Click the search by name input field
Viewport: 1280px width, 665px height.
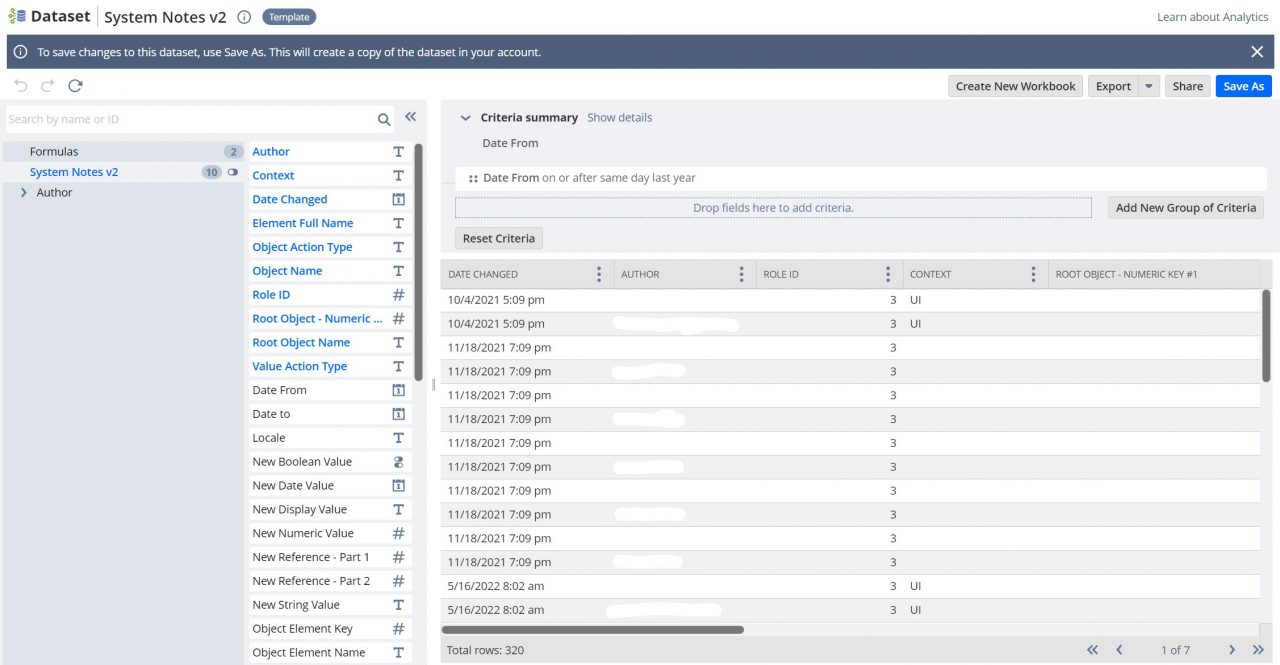click(180, 118)
